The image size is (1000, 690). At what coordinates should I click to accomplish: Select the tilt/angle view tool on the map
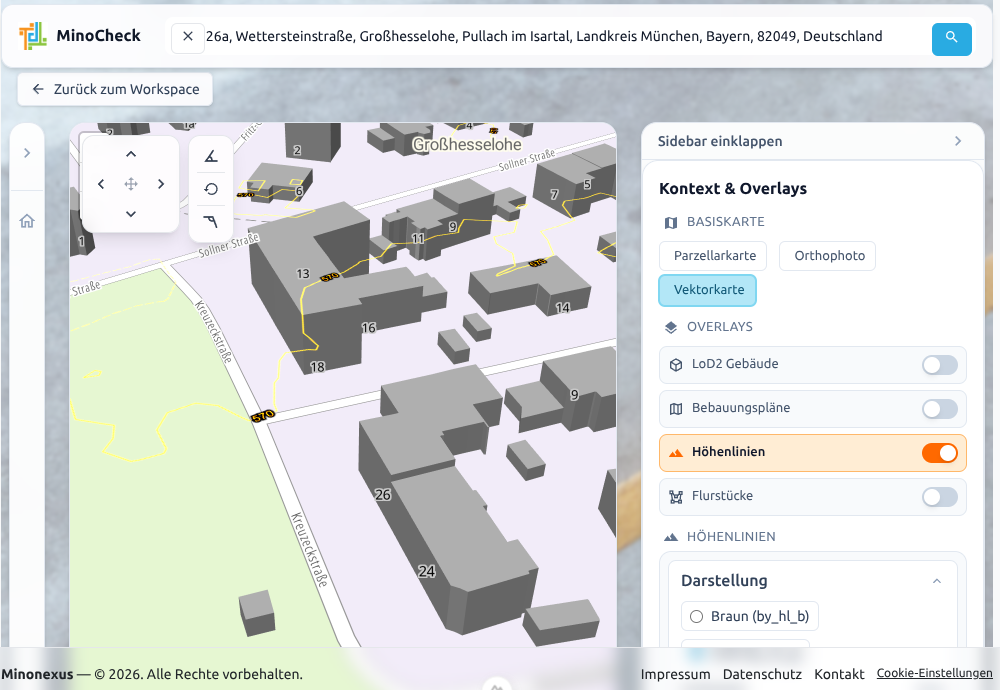[x=210, y=157]
